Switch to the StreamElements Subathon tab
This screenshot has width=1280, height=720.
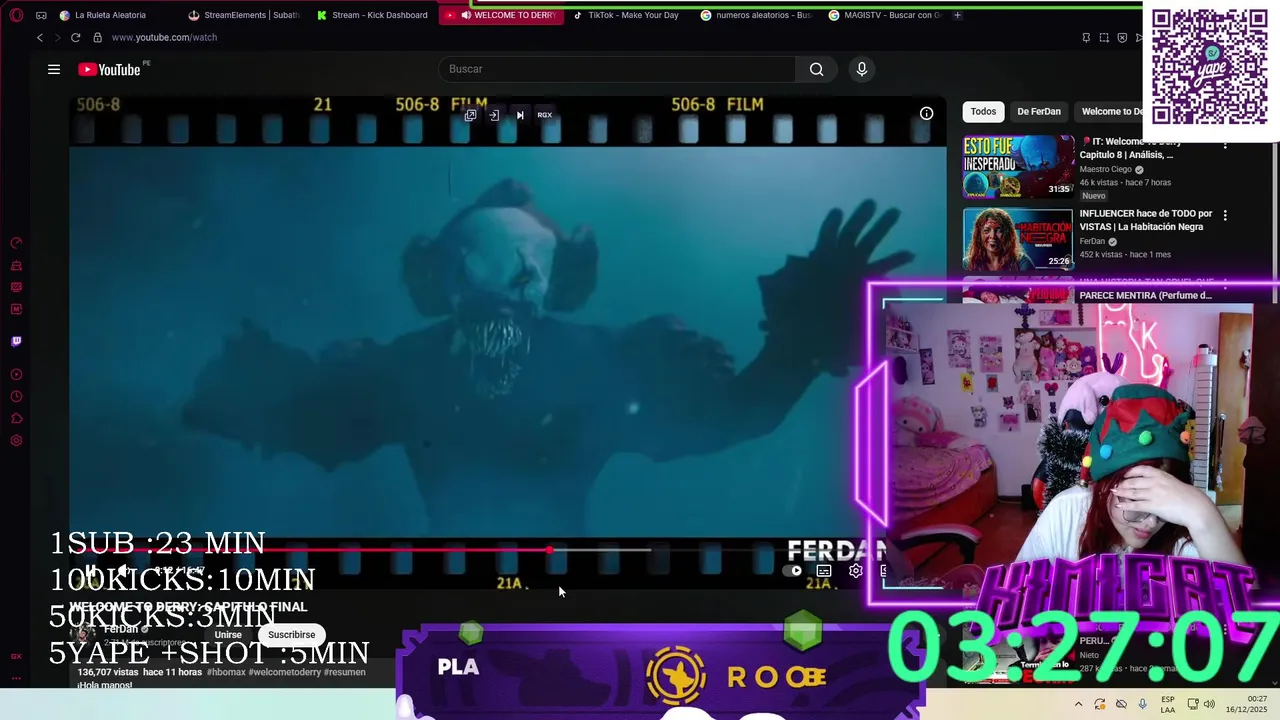pos(244,15)
